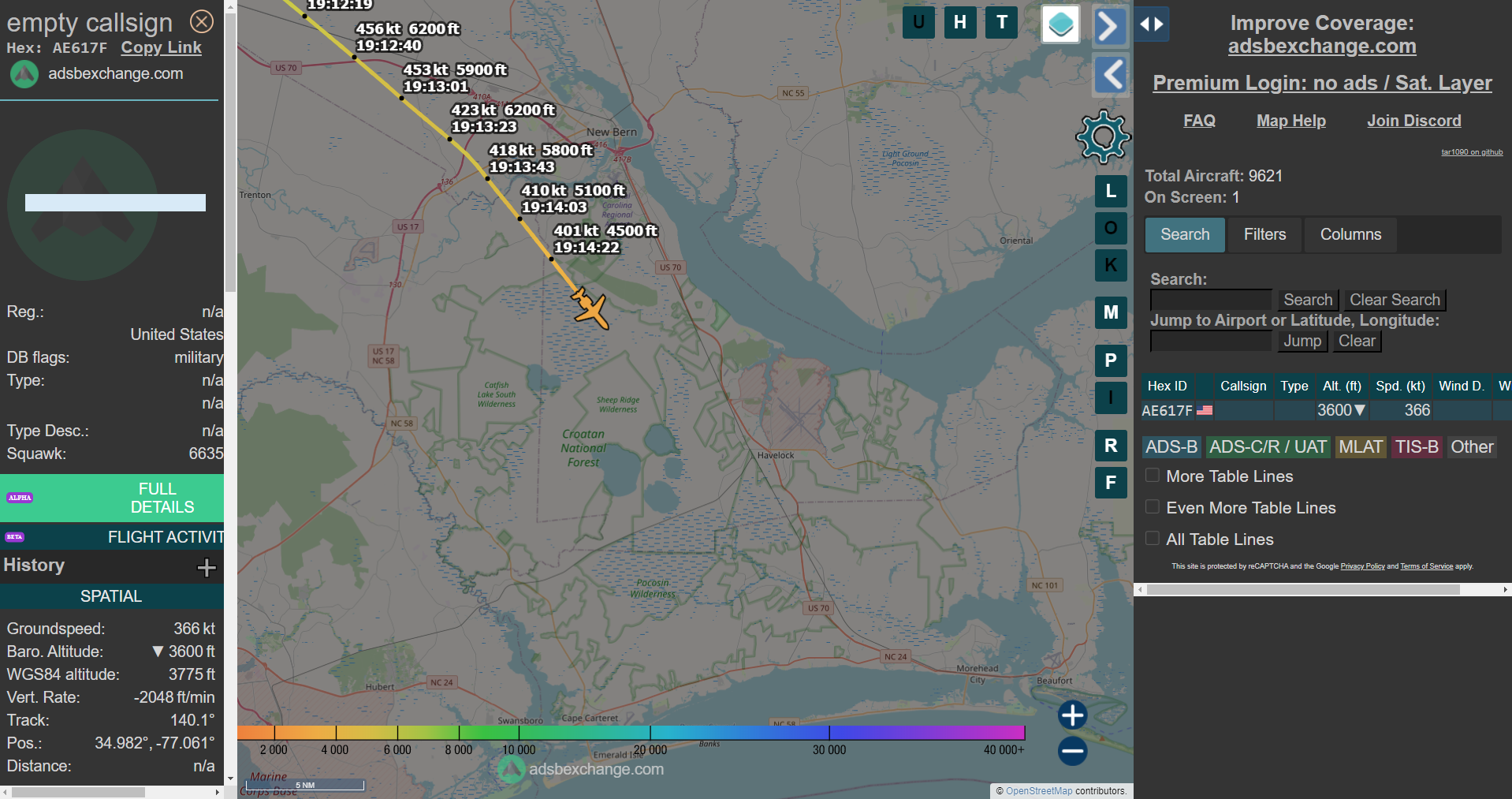Sort table by Hex ID column

[x=1167, y=386]
